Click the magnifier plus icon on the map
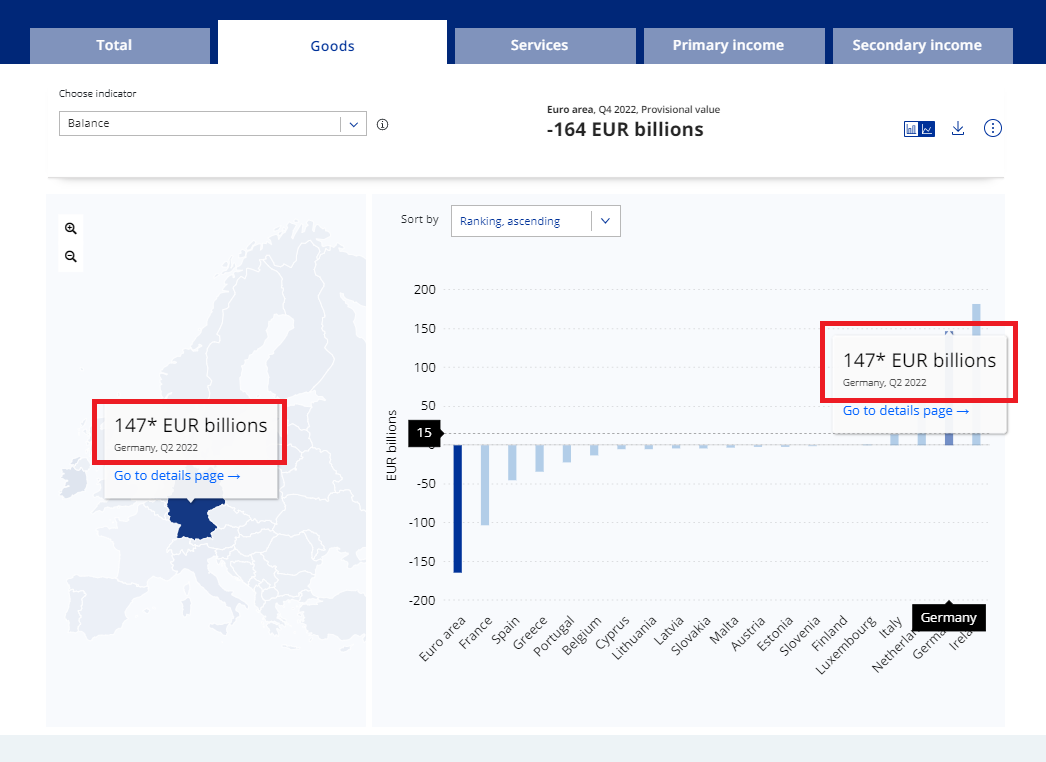 point(70,228)
